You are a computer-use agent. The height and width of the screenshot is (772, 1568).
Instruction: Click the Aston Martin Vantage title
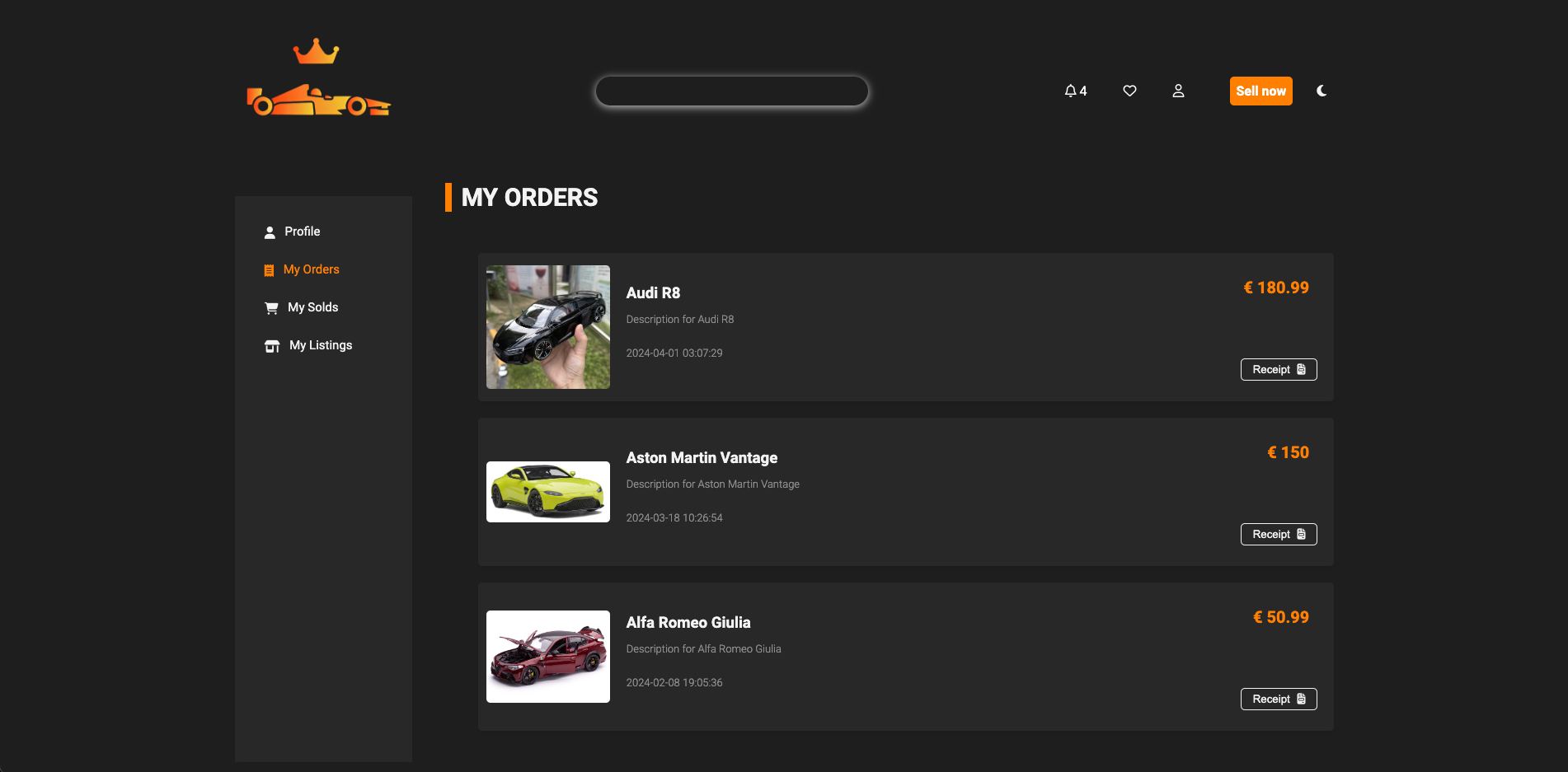(702, 458)
